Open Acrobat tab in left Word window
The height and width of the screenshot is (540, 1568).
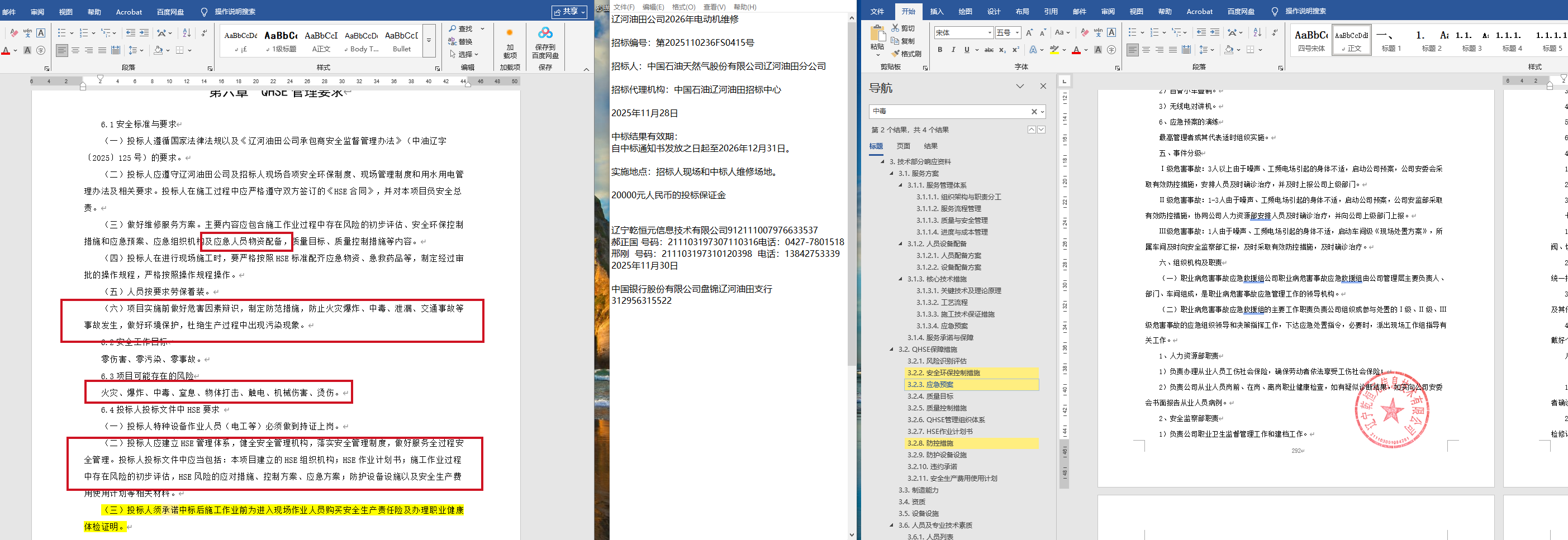129,12
